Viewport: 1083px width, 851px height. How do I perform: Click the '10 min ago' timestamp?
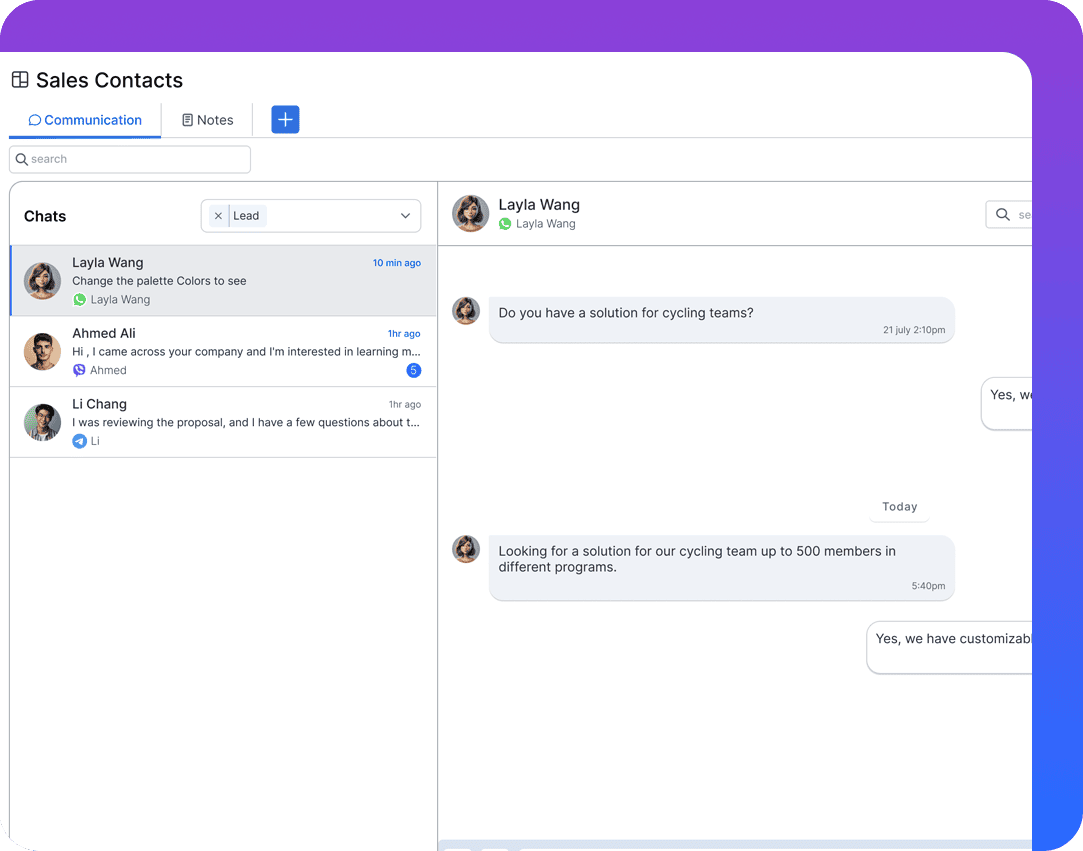396,263
